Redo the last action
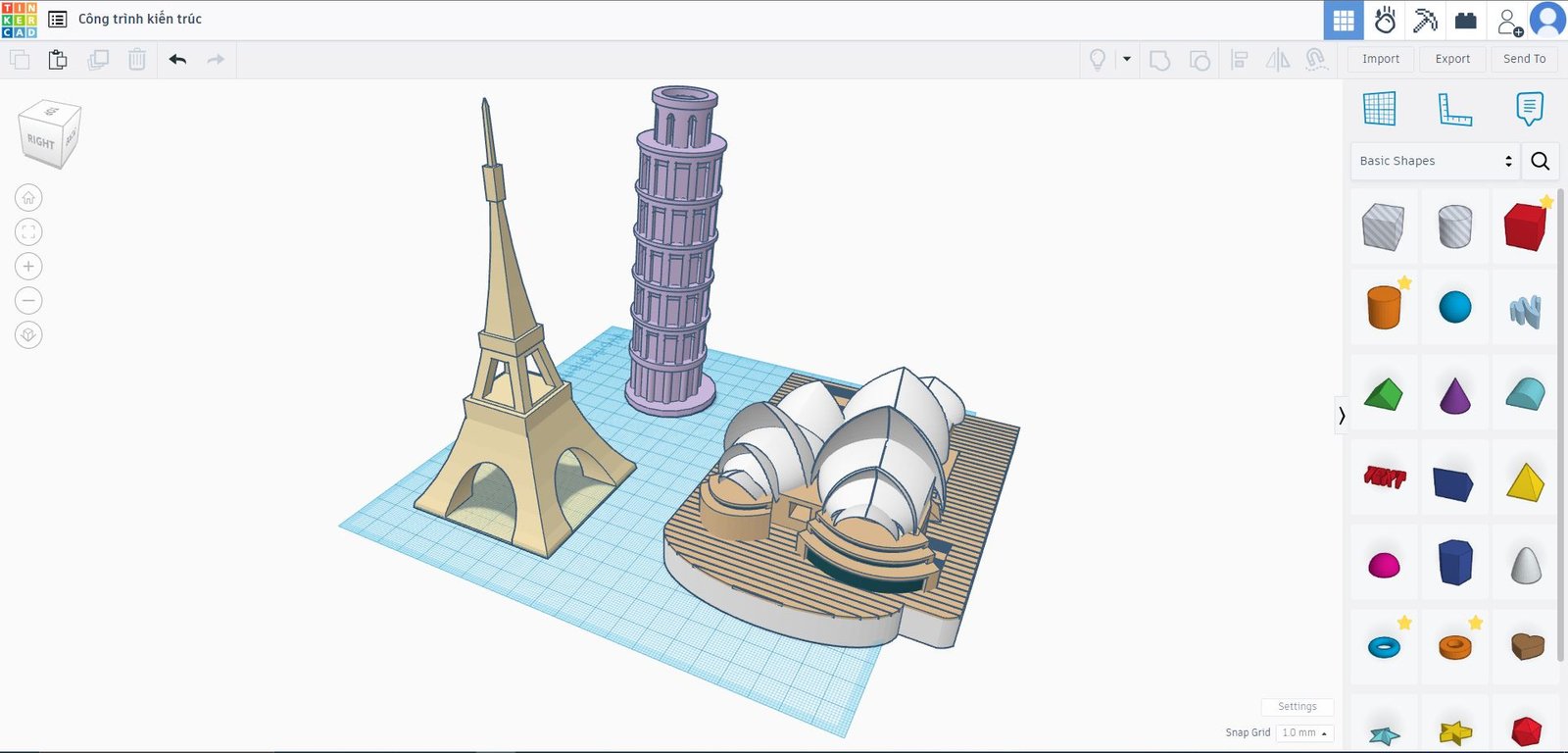1568x753 pixels. [x=216, y=60]
